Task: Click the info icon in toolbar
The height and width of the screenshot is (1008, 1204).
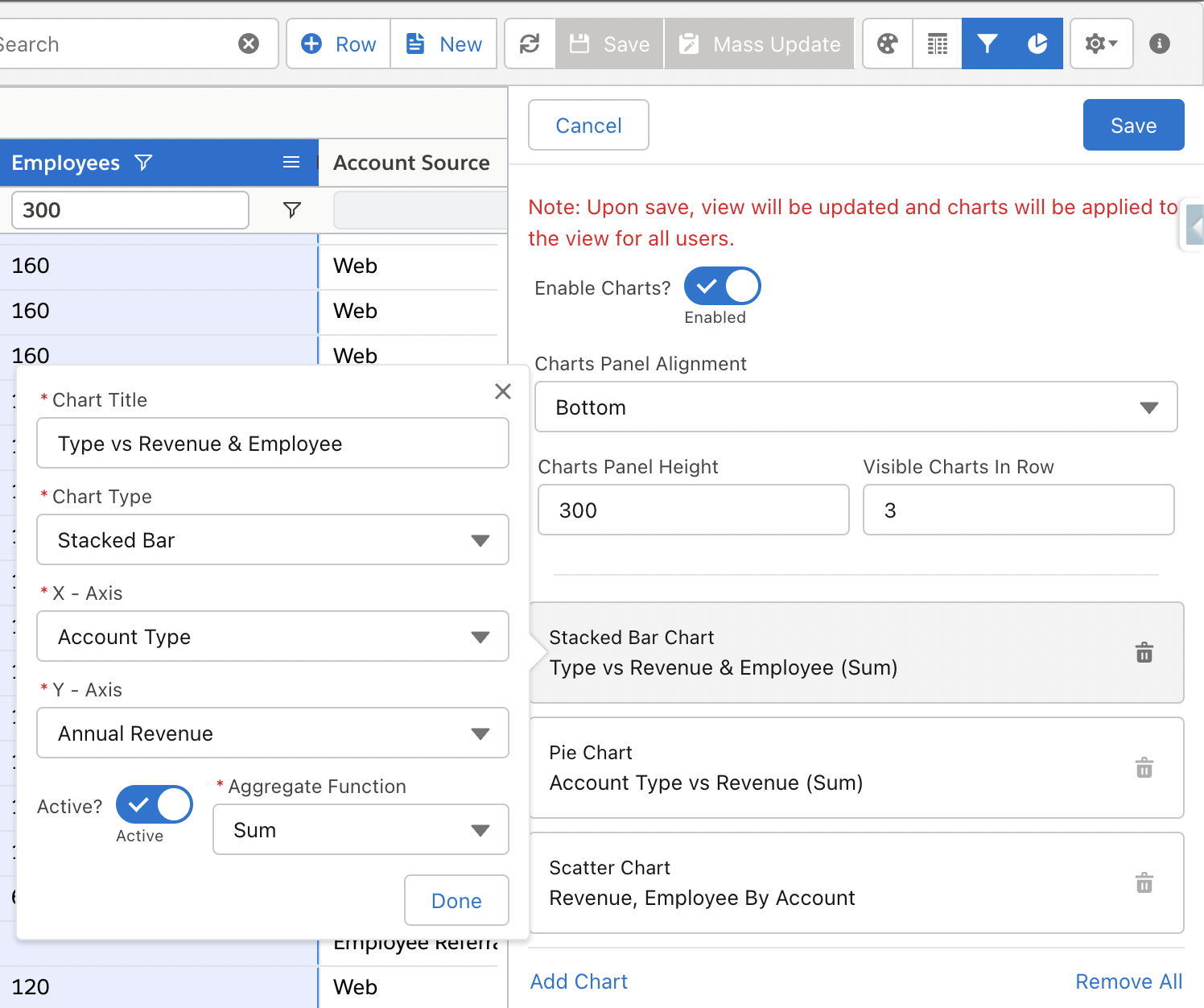Action: (1159, 44)
